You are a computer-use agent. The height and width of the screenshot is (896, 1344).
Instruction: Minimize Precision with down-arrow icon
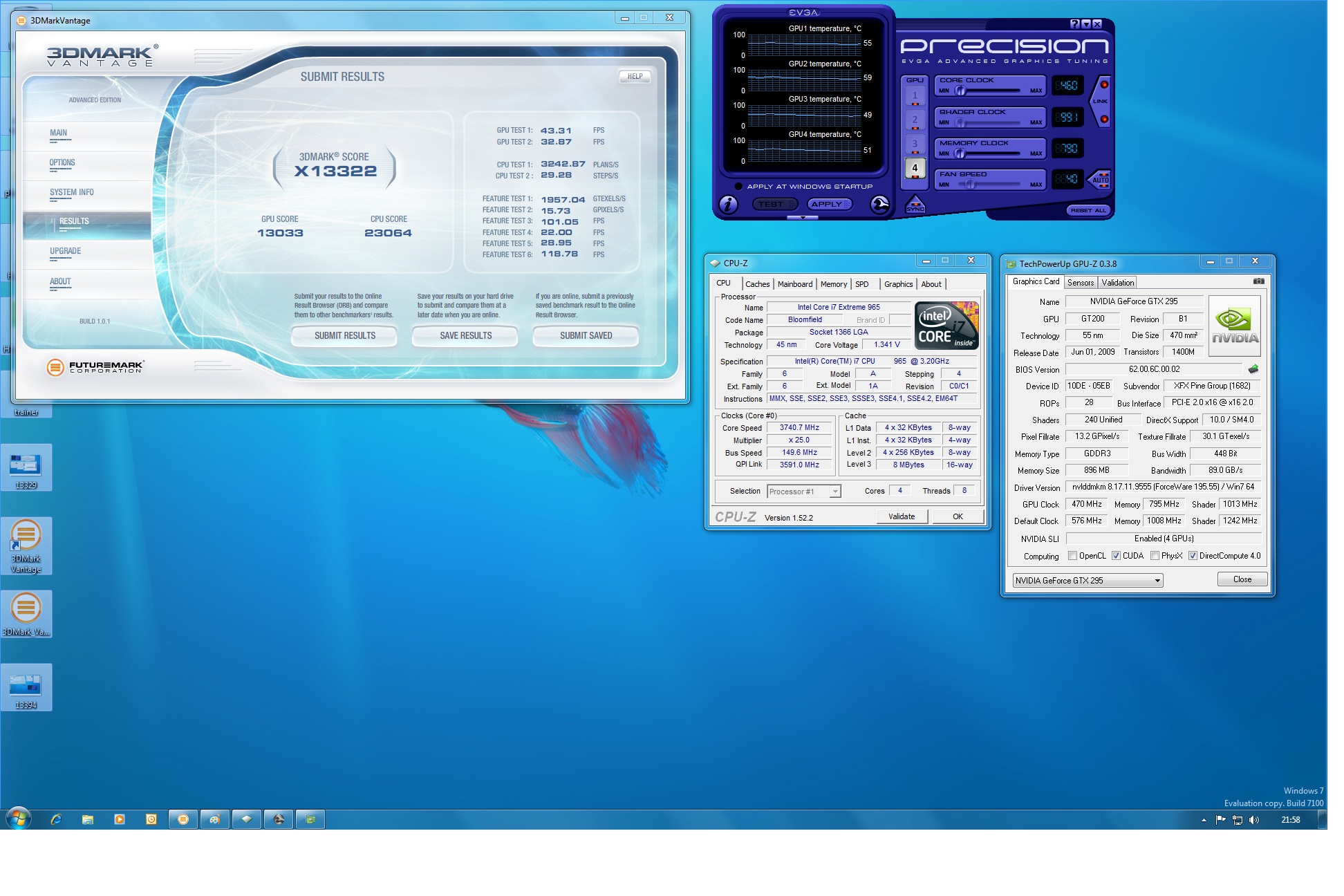1085,24
